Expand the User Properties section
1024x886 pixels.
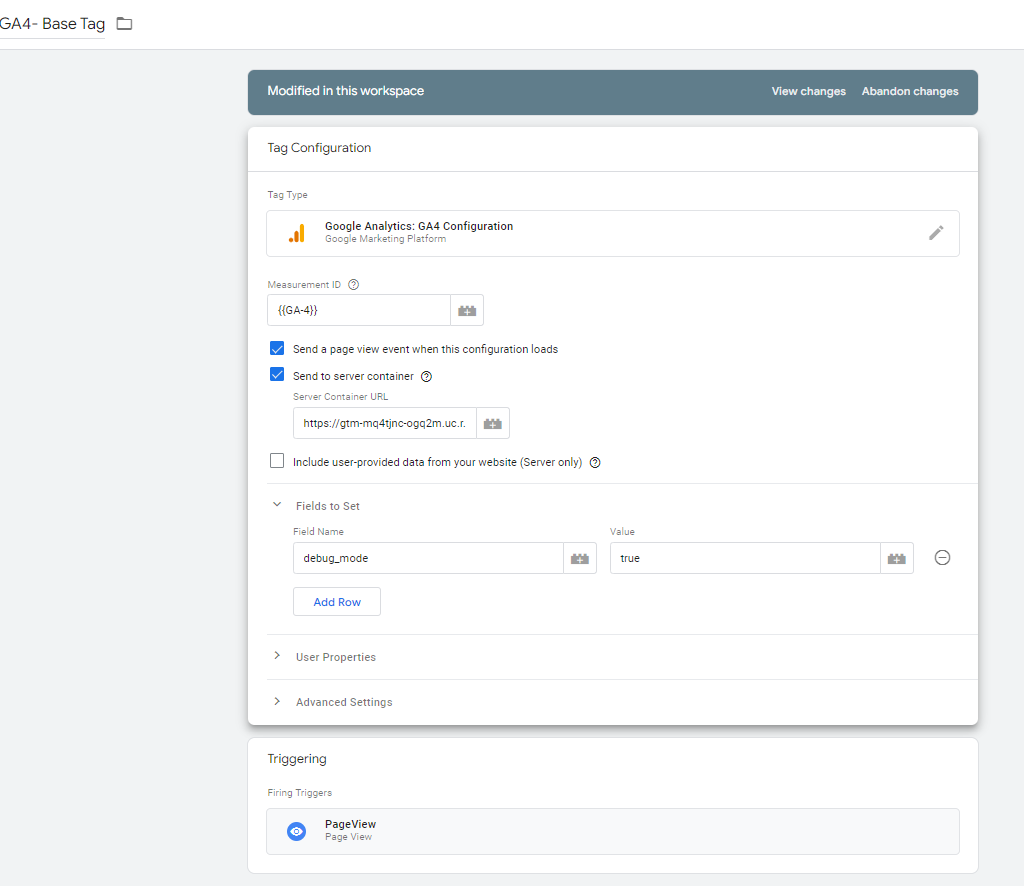277,656
